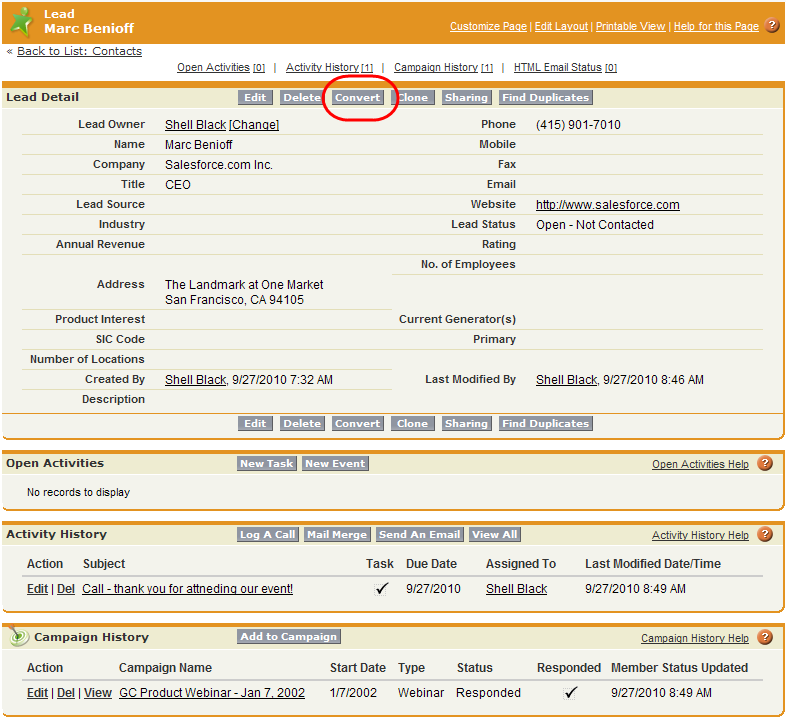Click the top Edit button in Lead Detail

coord(255,97)
